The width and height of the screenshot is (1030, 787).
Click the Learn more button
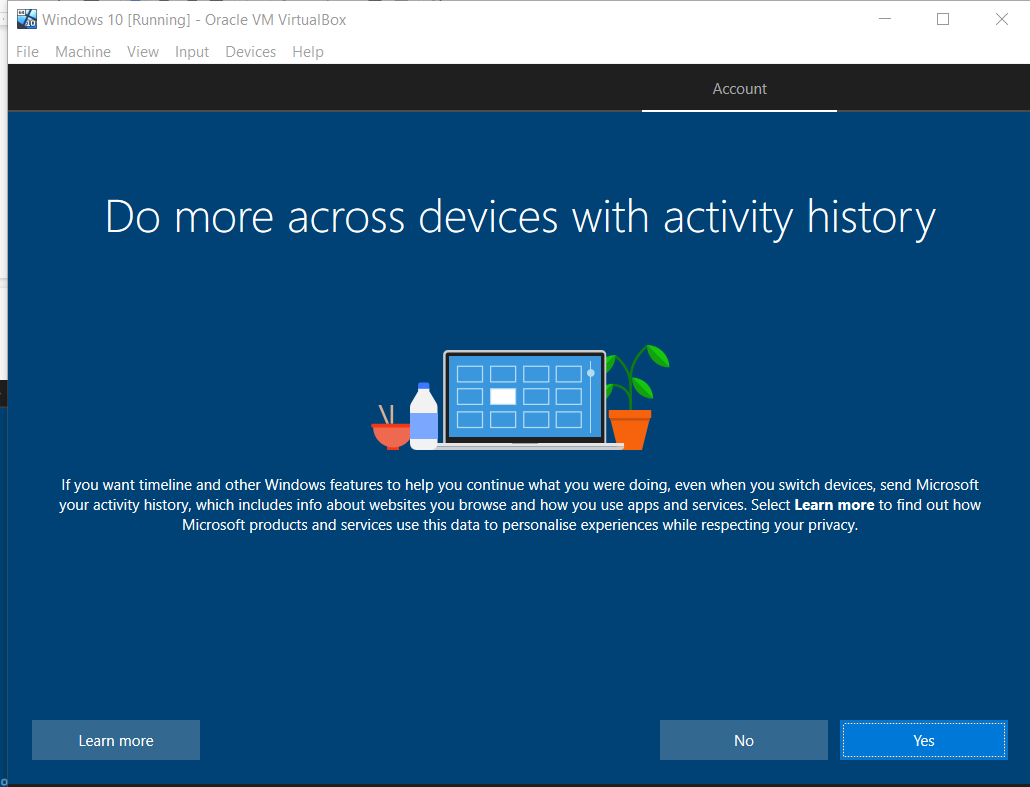pos(116,740)
